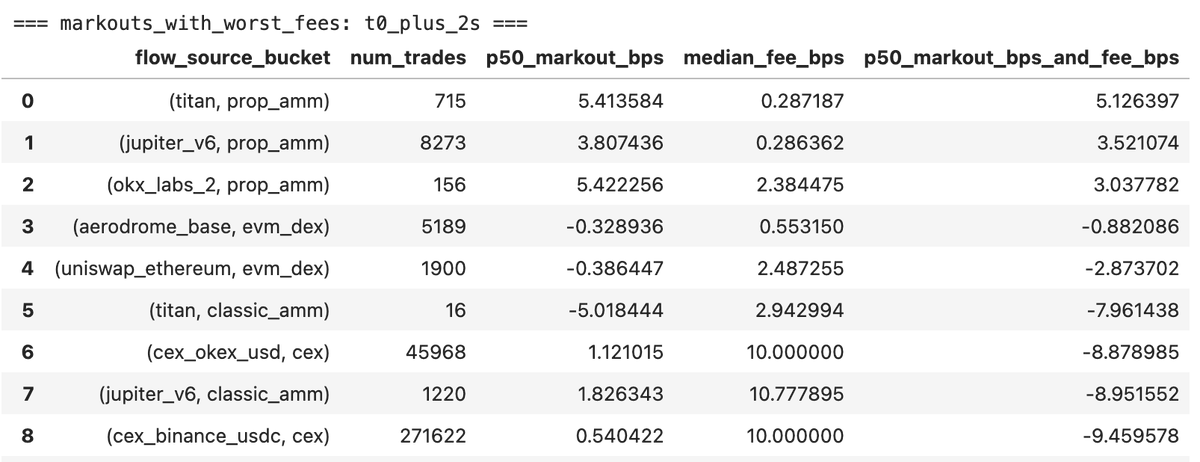Click row index 7
Screen dimensions: 1200x462
tap(28, 395)
